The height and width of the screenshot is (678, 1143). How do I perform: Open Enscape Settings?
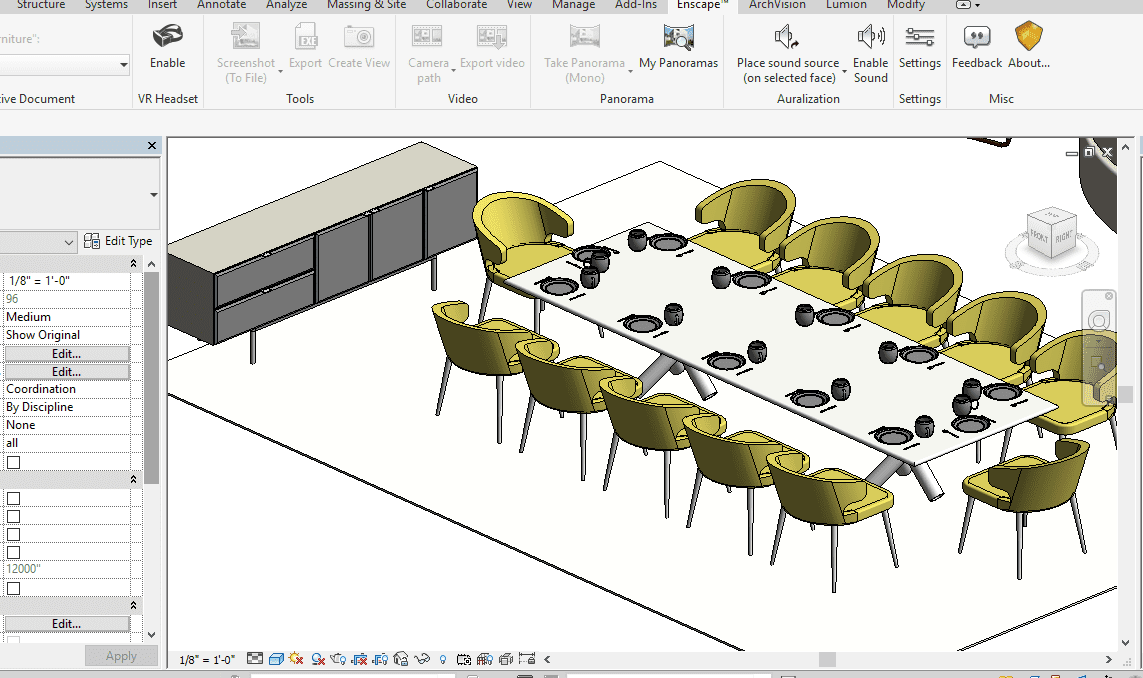(x=919, y=48)
